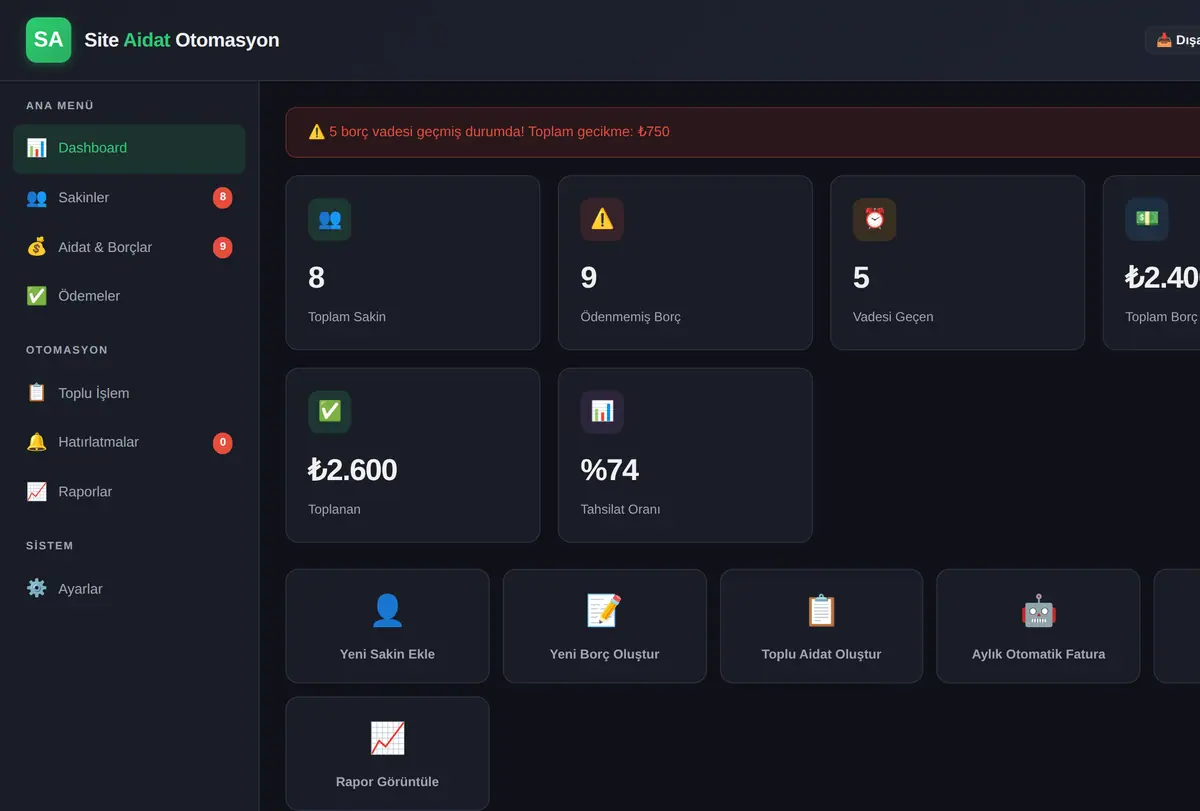Click the Aylık Otomatik Fatura button
This screenshot has height=811, width=1200.
(1038, 626)
